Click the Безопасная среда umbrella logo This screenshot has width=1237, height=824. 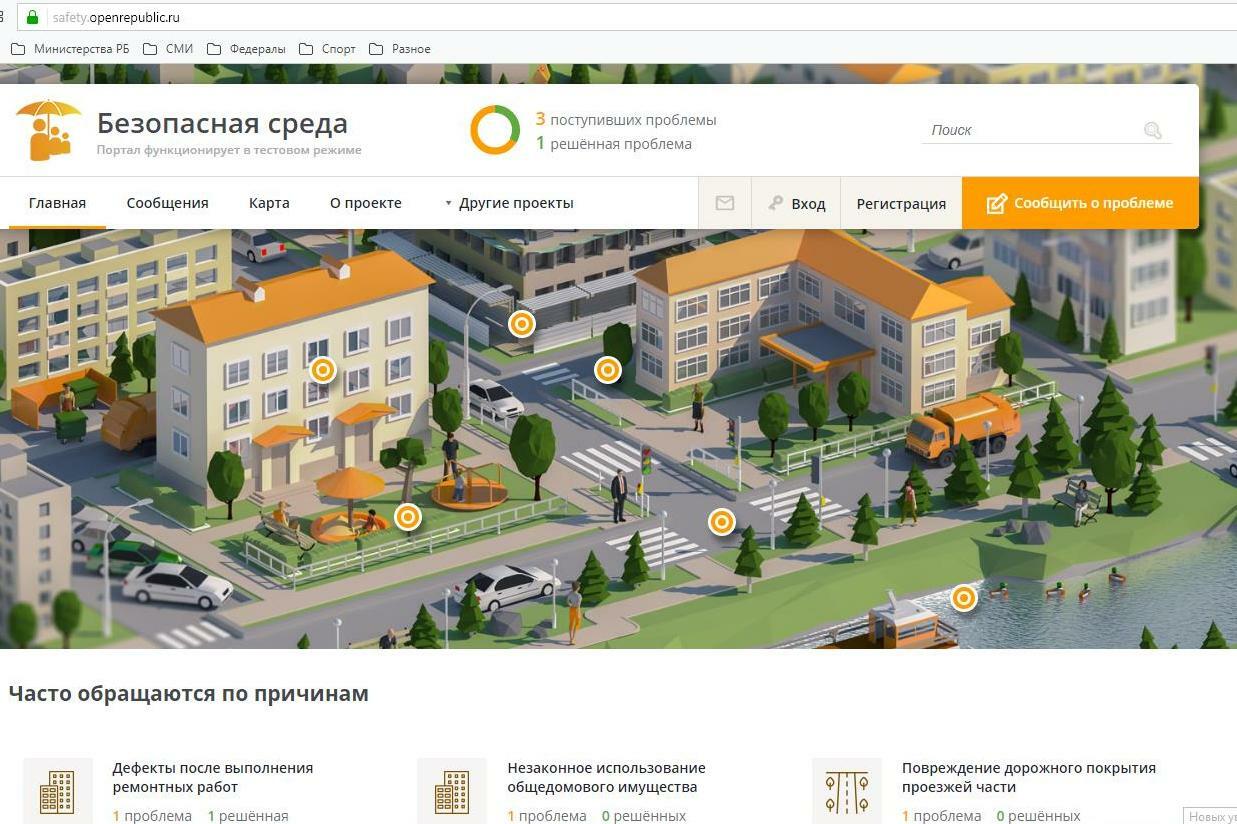pyautogui.click(x=48, y=130)
